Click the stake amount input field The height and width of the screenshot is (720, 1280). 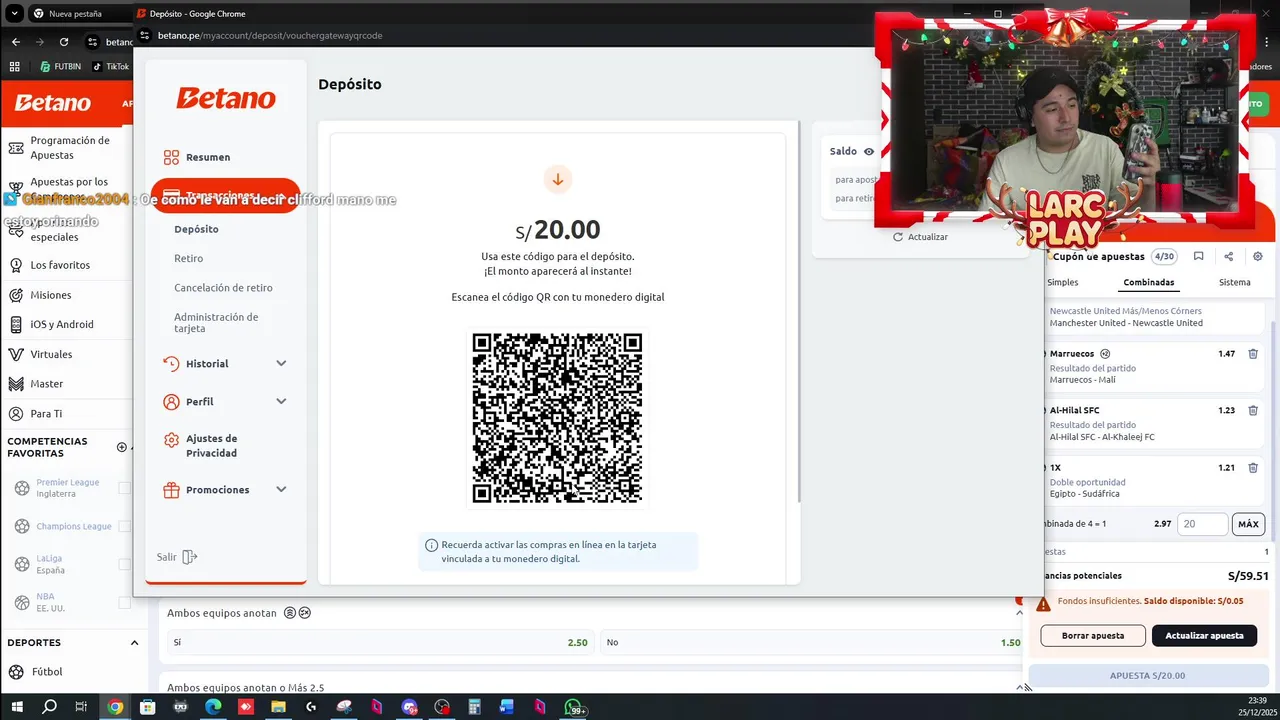pos(1202,524)
